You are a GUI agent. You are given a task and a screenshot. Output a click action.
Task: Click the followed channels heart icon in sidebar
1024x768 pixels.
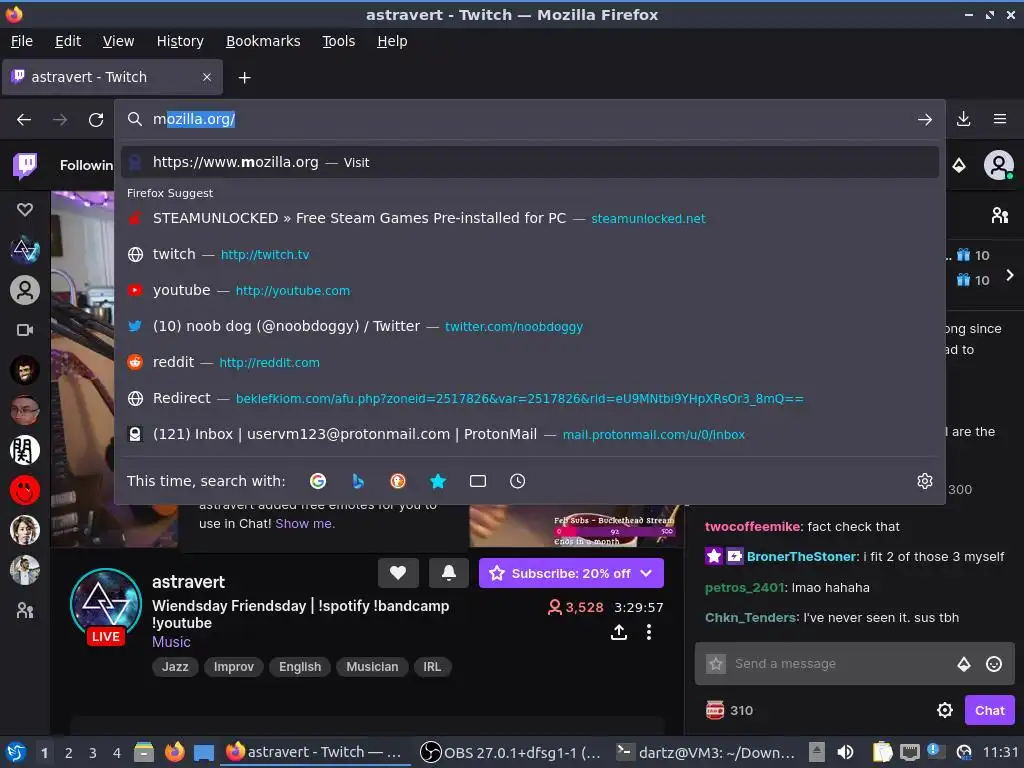pyautogui.click(x=25, y=210)
